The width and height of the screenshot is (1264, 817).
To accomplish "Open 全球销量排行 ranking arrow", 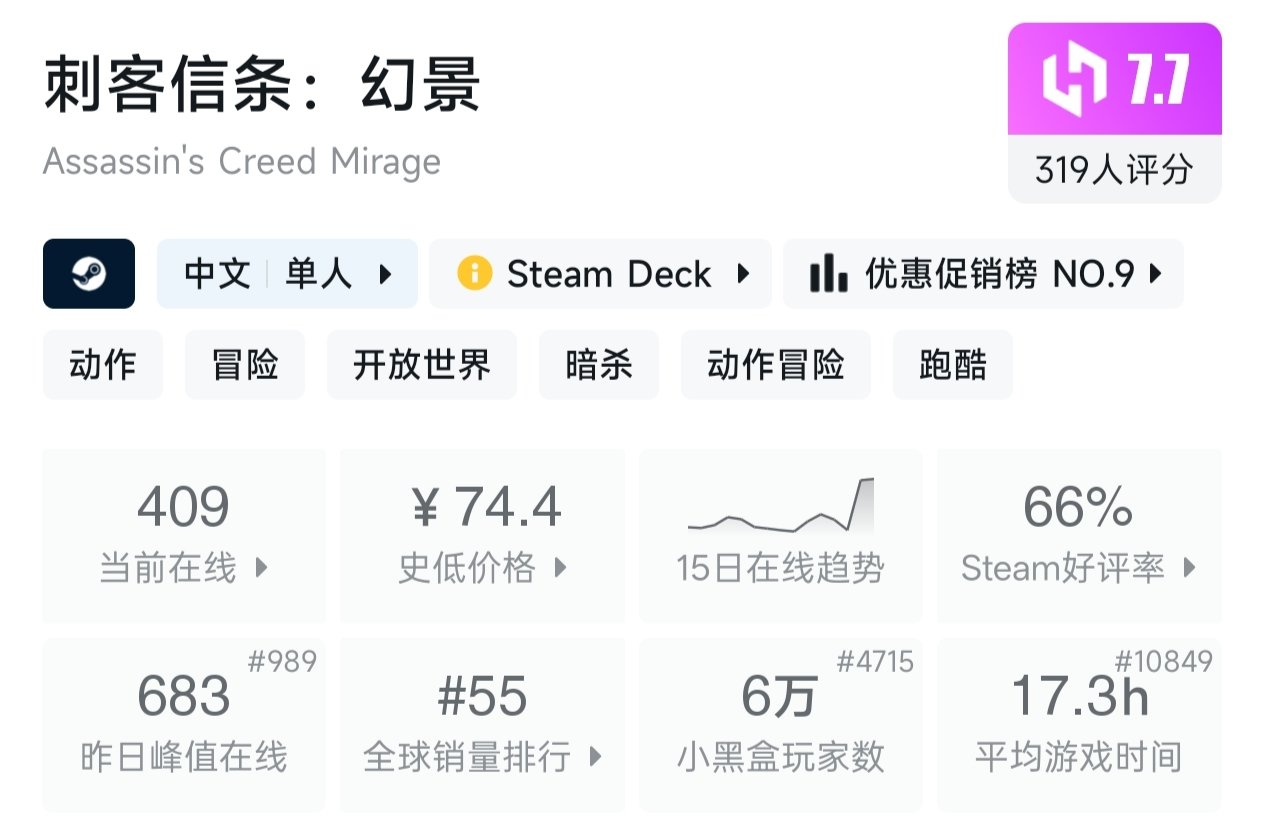I will pos(595,757).
